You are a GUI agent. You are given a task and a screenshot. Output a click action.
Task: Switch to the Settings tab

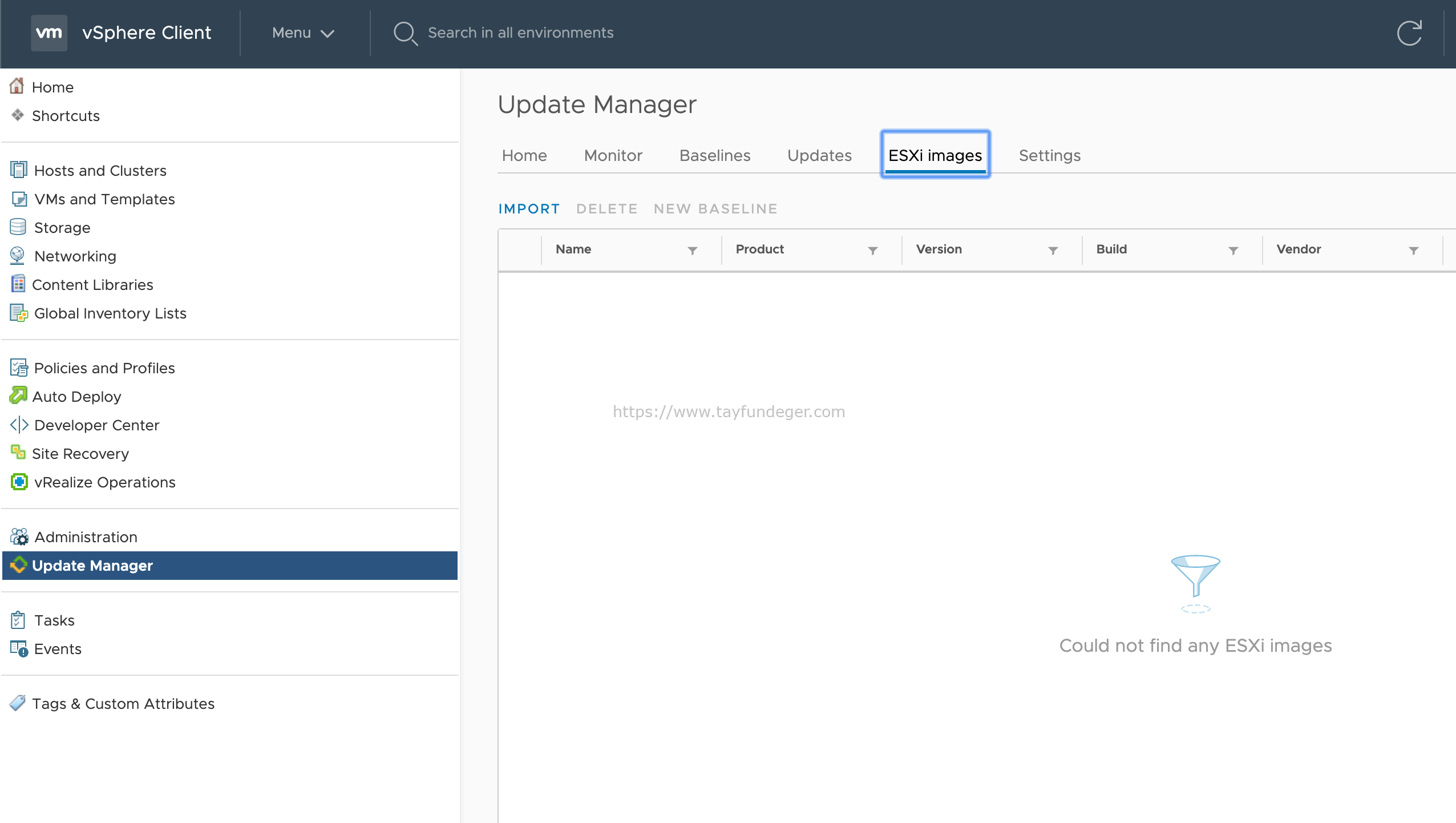[x=1050, y=155]
